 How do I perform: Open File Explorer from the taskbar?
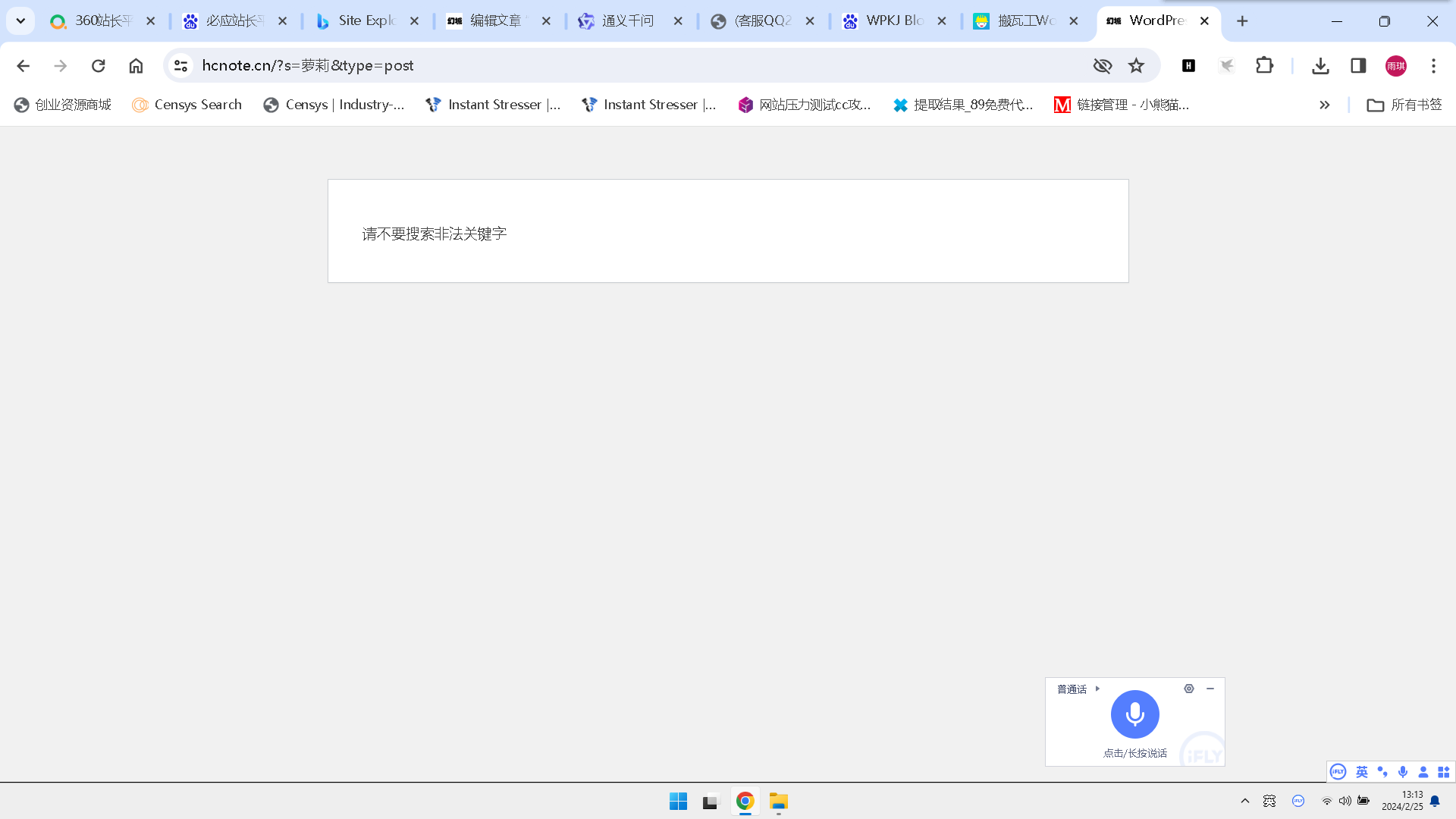[779, 802]
